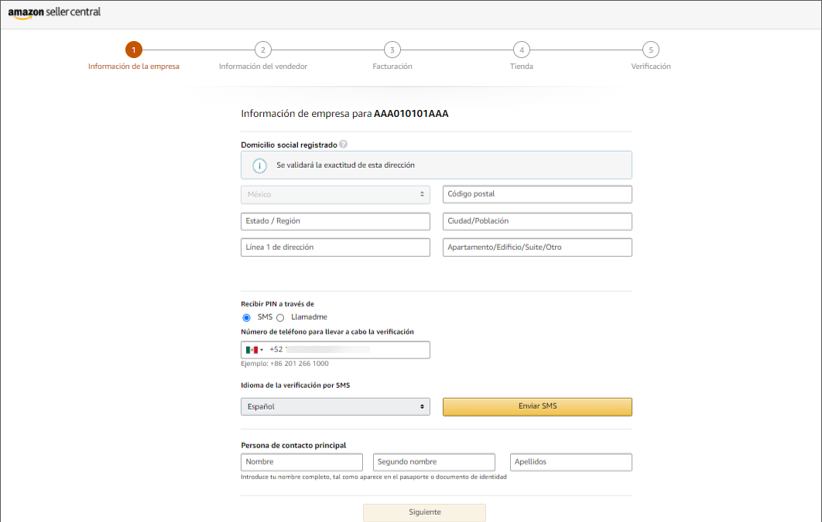Click the info icon in the address validation notice
Viewport: 822px width, 522px height.
(259, 166)
